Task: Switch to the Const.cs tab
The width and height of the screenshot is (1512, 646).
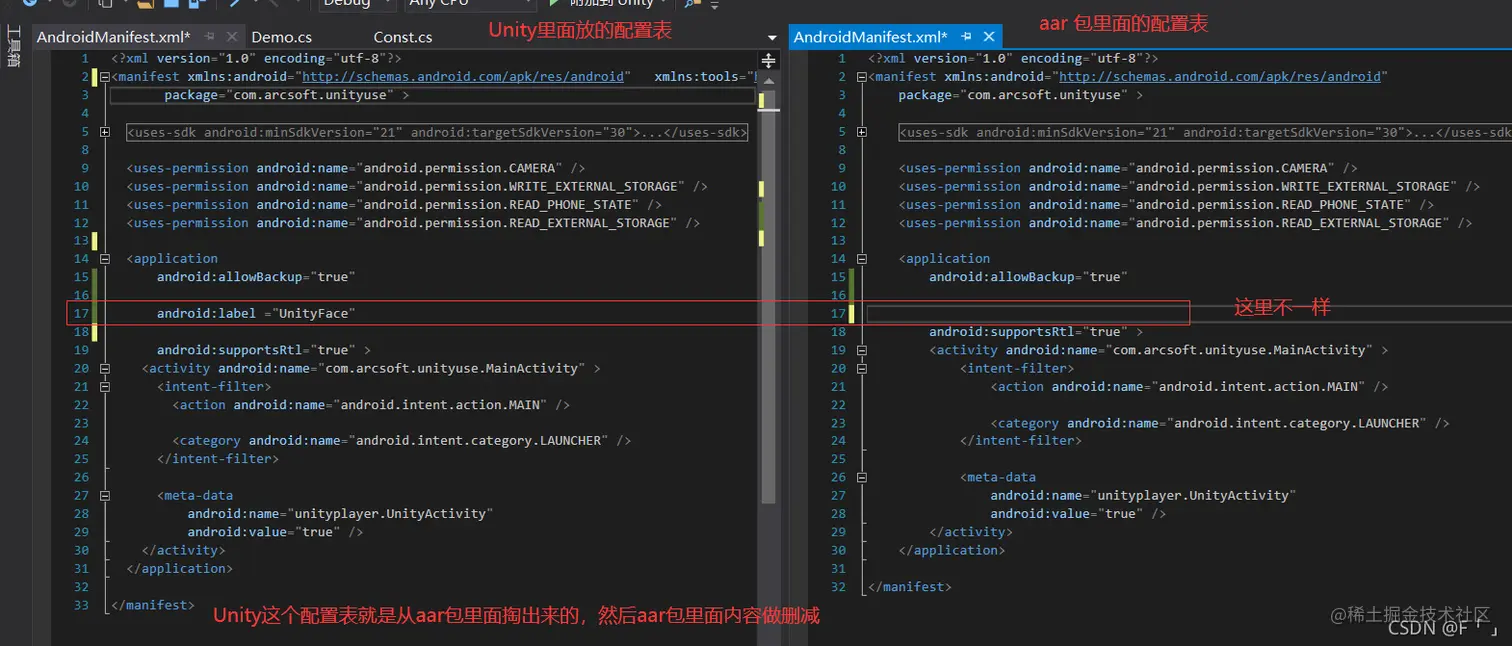Action: [x=402, y=37]
